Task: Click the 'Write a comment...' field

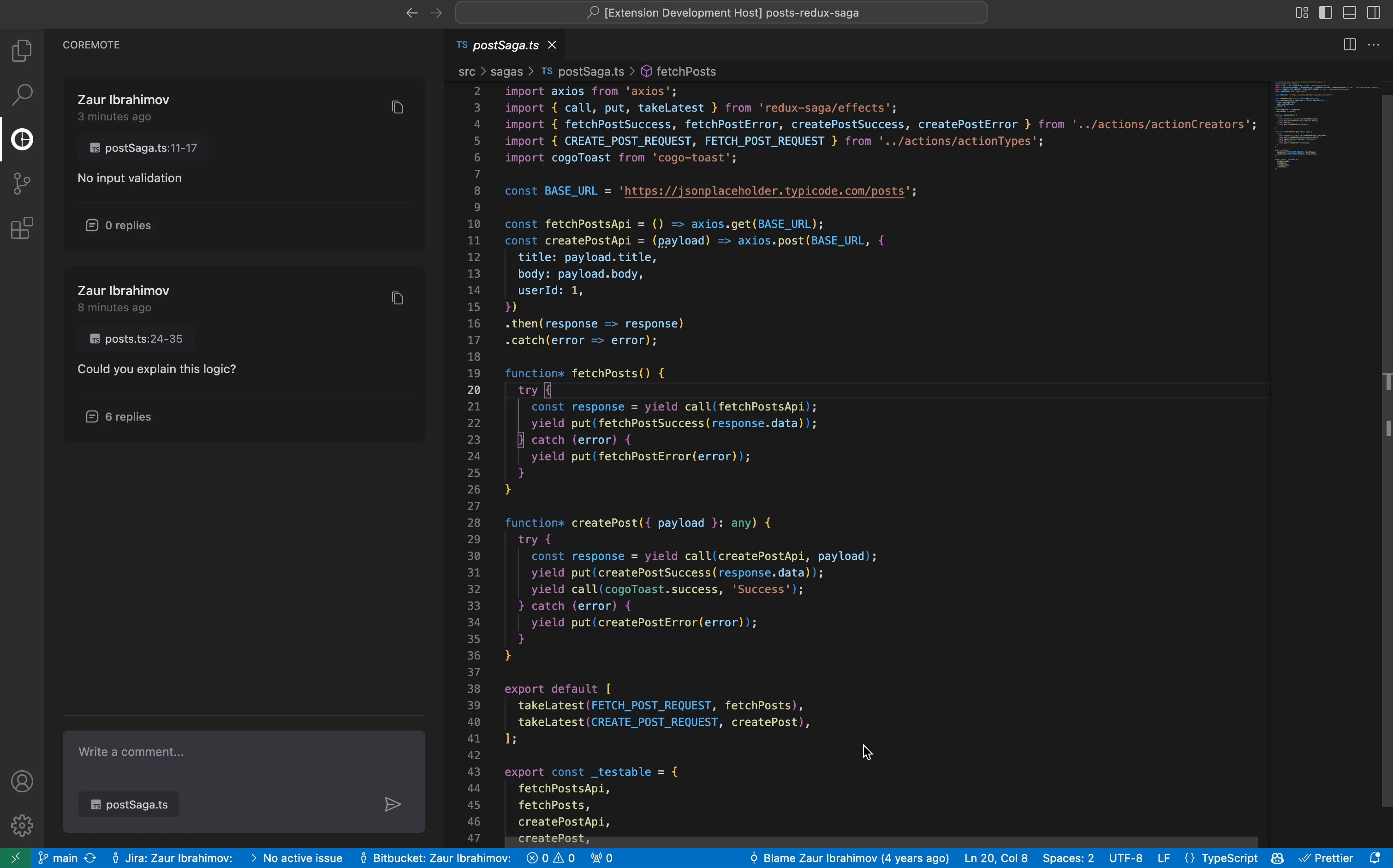Action: pyautogui.click(x=244, y=752)
